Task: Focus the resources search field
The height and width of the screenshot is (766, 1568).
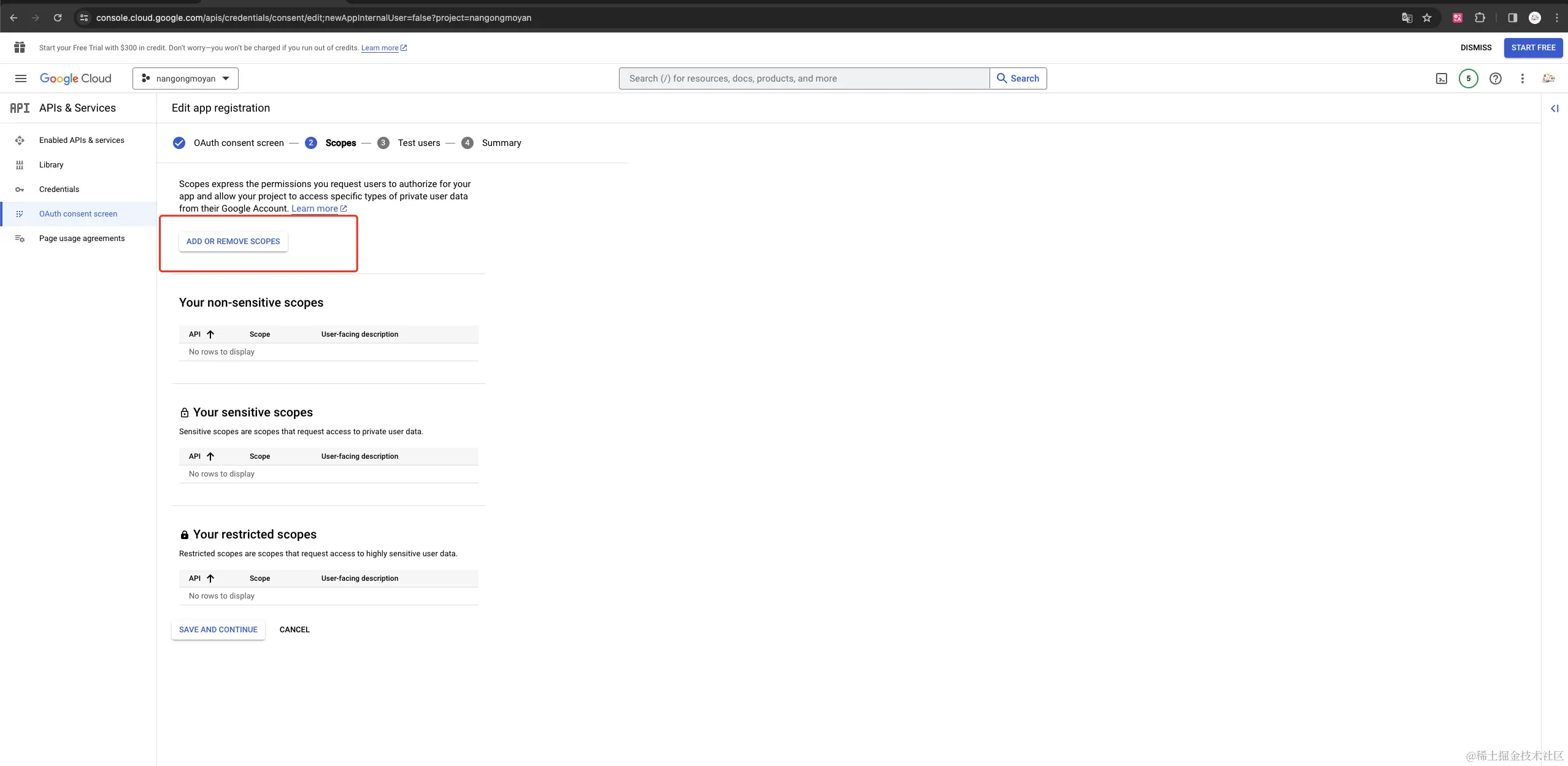Action: point(804,79)
